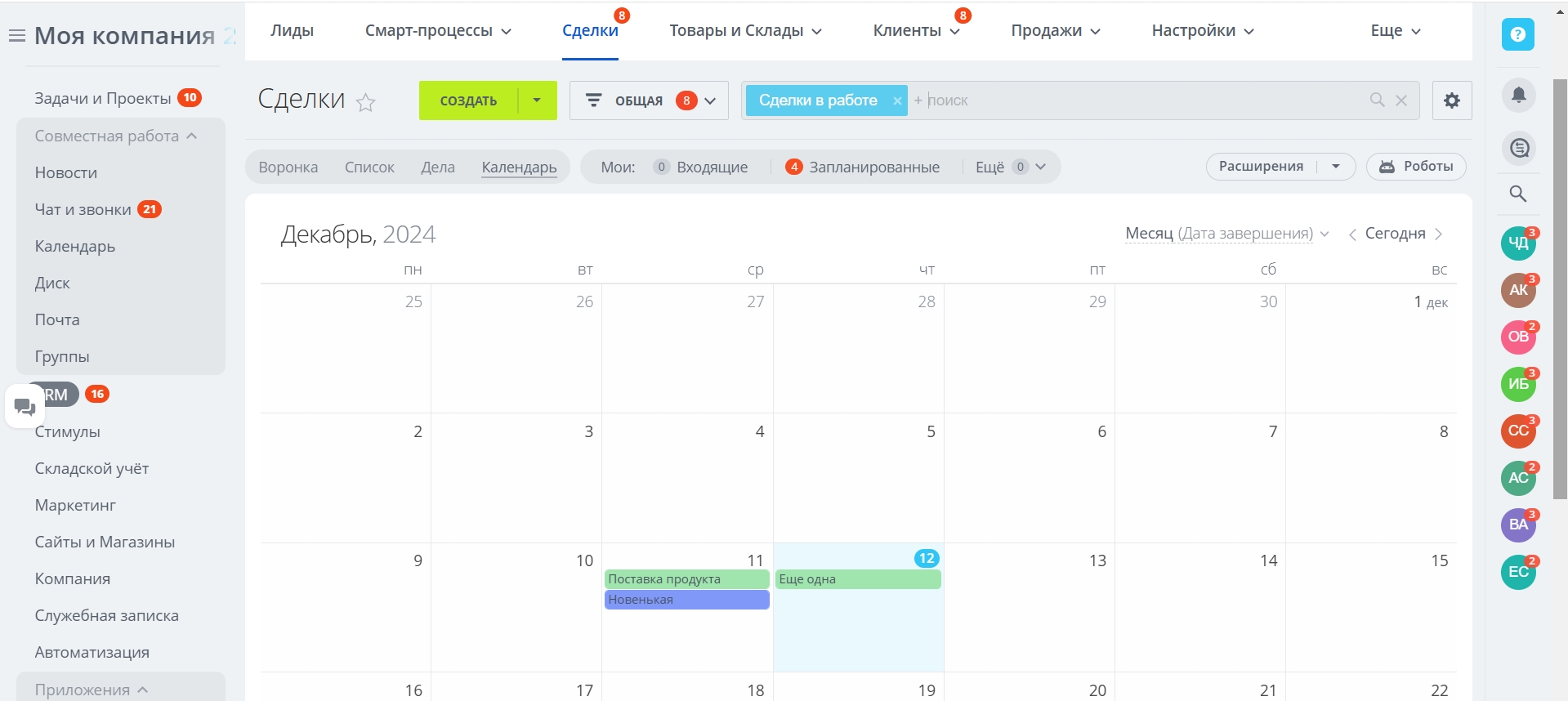Screen dimensions: 1568x701
Task: Open the СОЗДАТЬ dropdown arrow
Action: click(x=537, y=100)
